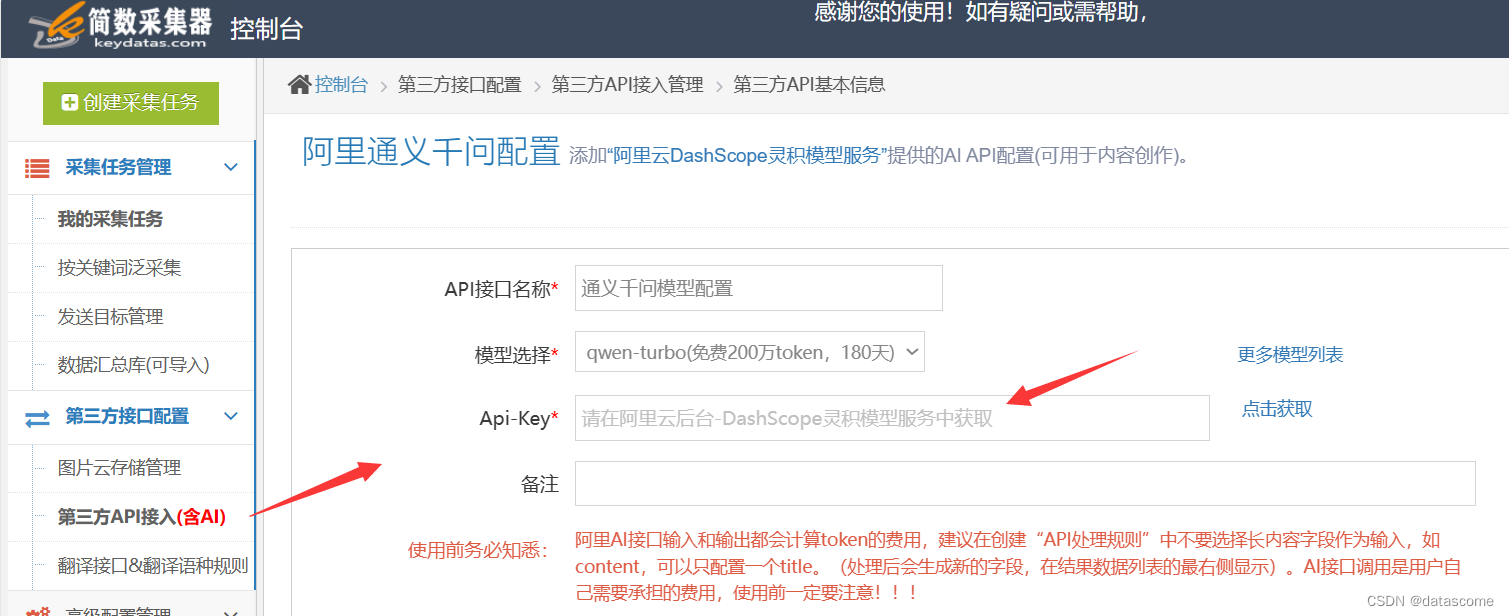Open 按关键词泛采集 in sidebar
1509x616 pixels.
click(x=120, y=268)
